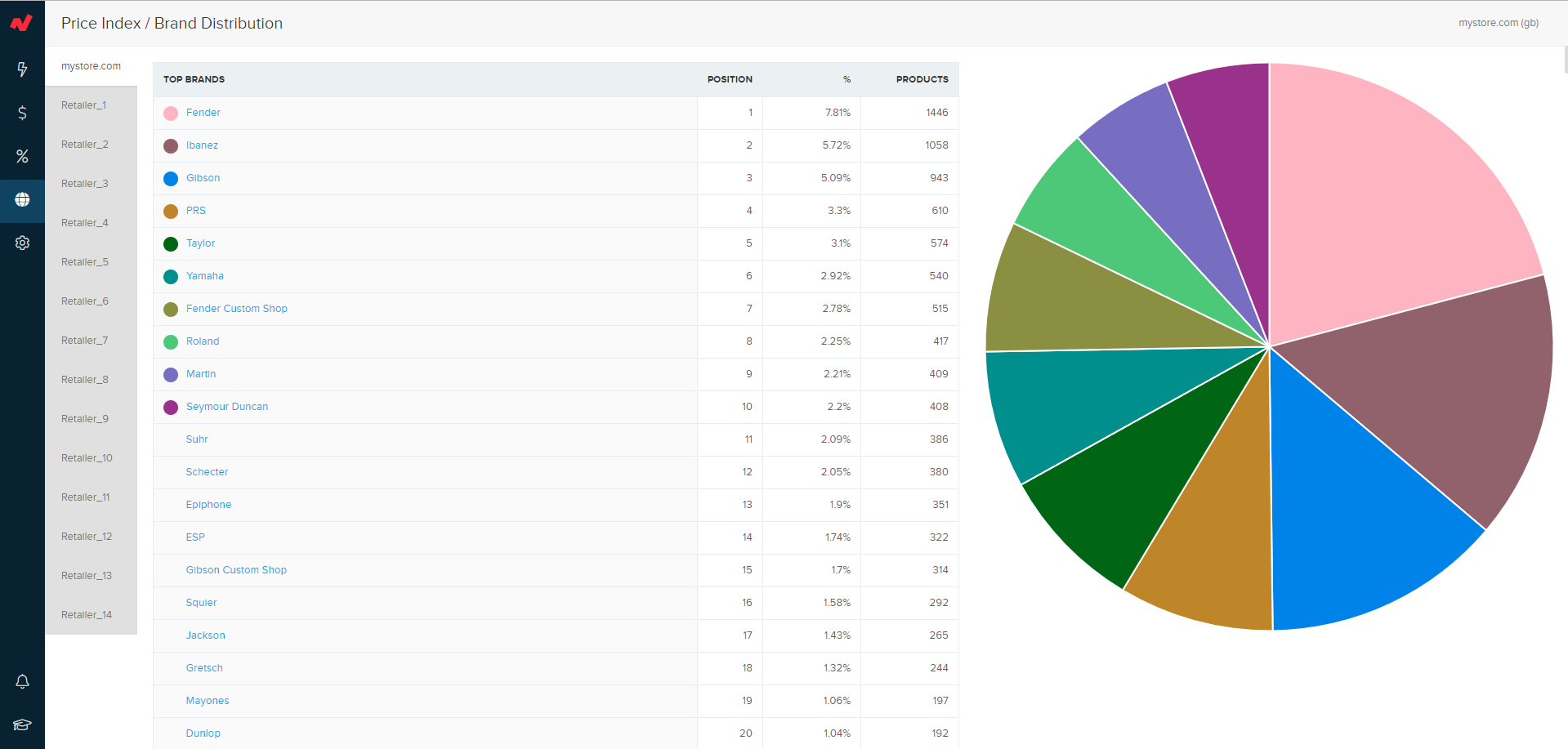Open the dollar sign pricing section

click(x=22, y=113)
